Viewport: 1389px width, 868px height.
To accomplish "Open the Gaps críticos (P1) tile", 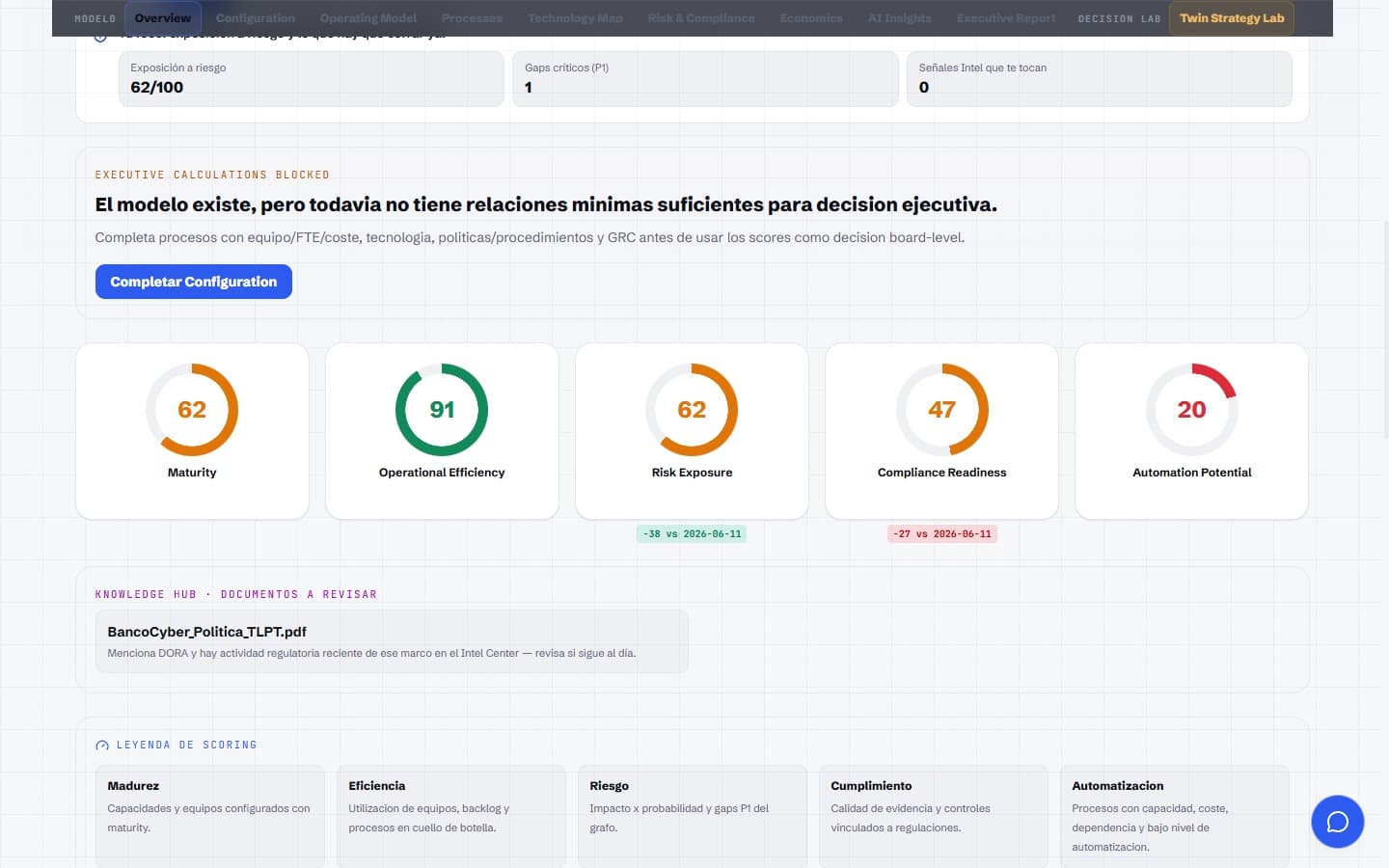I will (x=705, y=78).
